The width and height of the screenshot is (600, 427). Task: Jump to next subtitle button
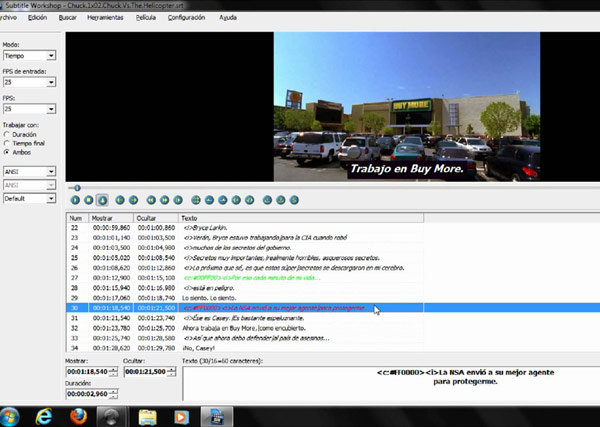pyautogui.click(x=134, y=200)
